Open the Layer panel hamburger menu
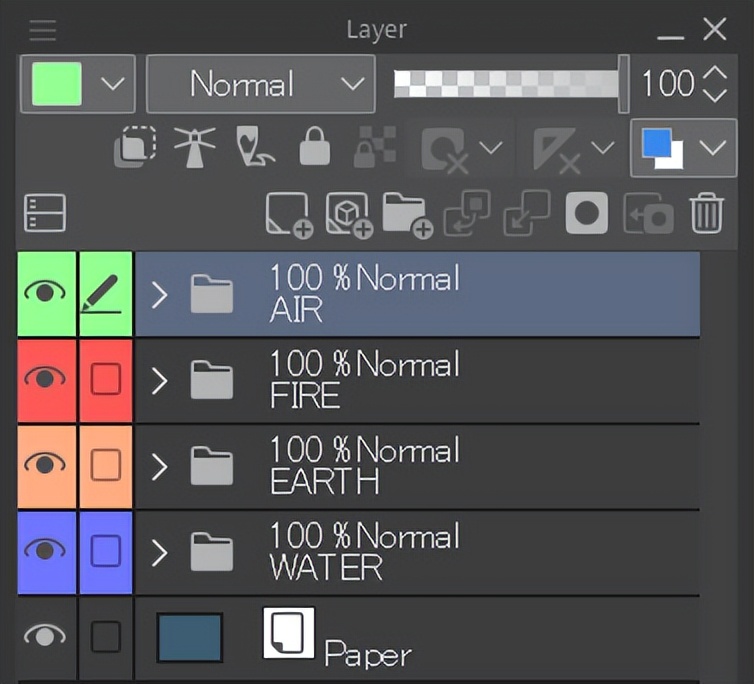 [43, 30]
